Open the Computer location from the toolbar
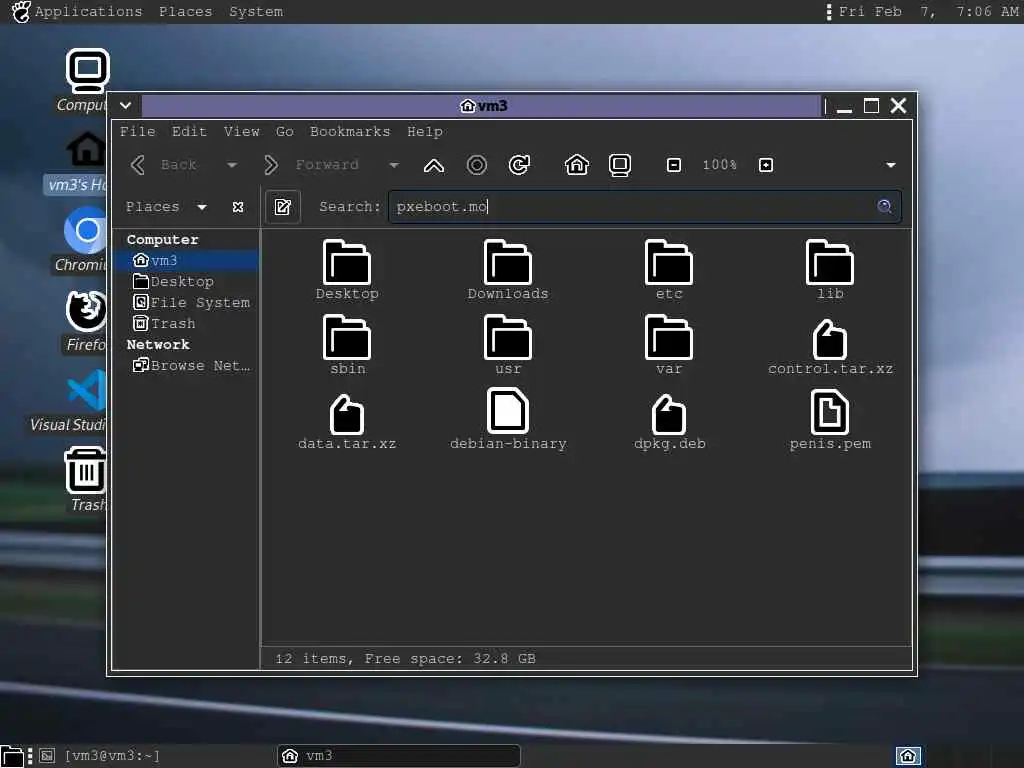 click(x=620, y=165)
